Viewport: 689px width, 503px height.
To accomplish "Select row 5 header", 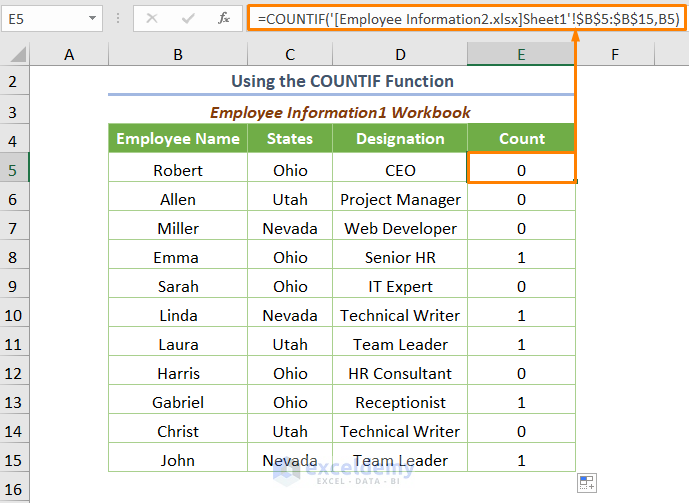I will pos(14,170).
